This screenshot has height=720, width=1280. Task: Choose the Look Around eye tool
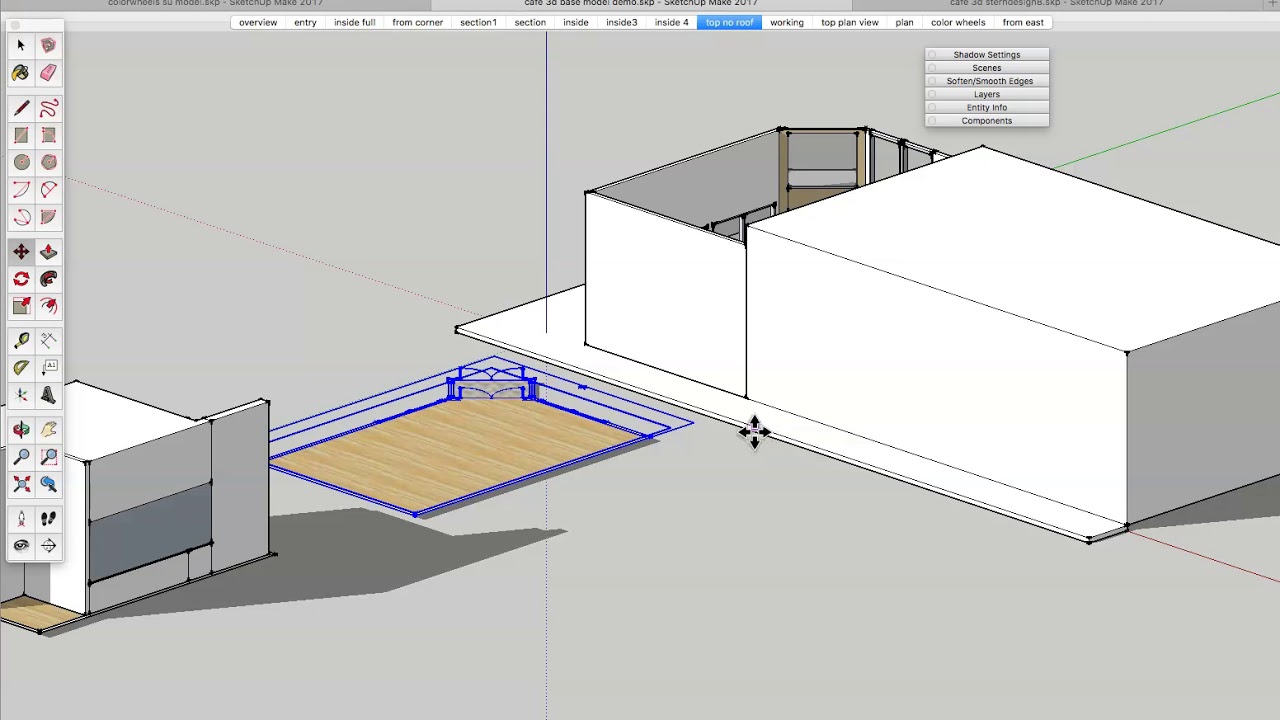click(21, 546)
